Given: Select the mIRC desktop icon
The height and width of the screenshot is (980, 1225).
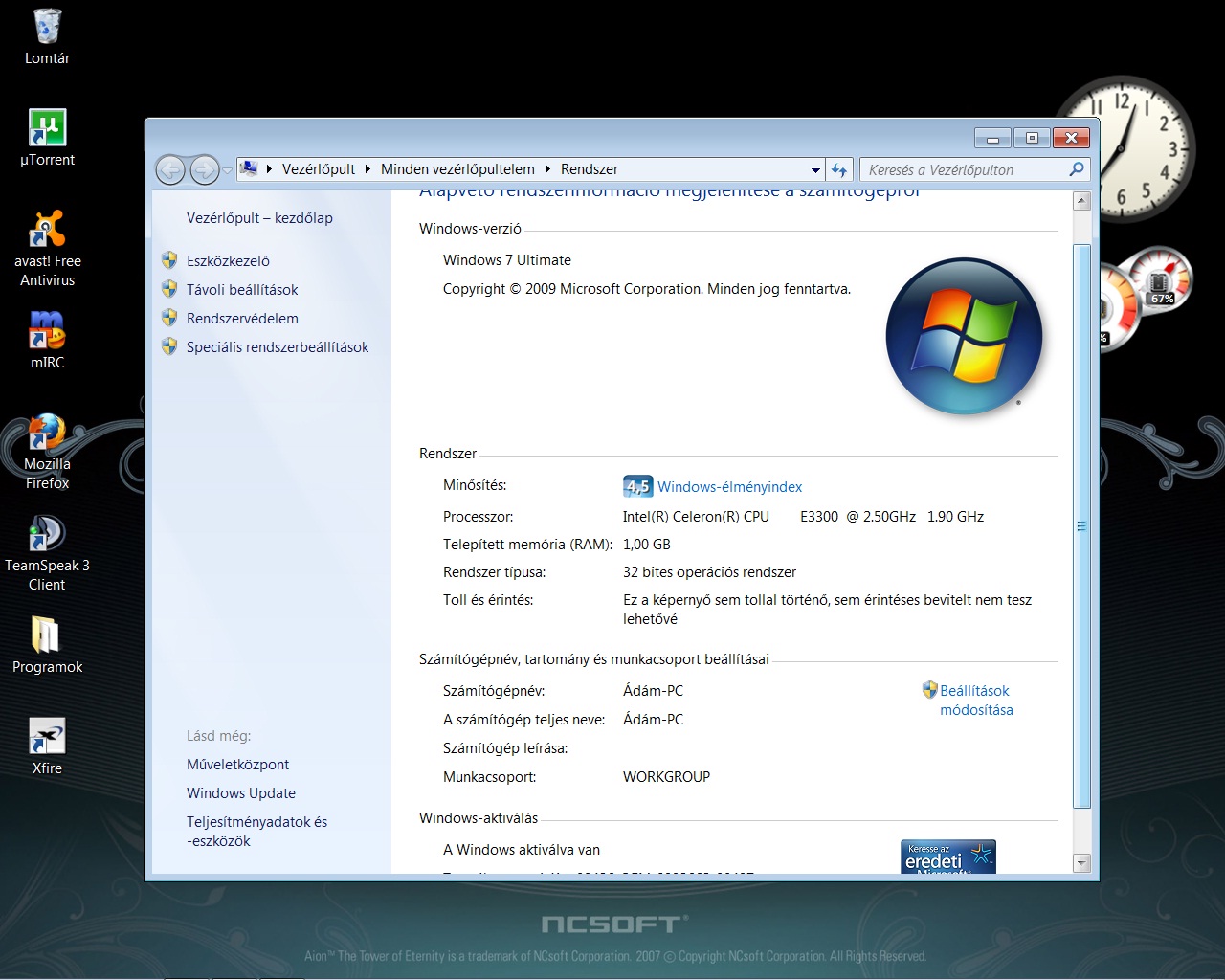Looking at the screenshot, I should coord(47,341).
